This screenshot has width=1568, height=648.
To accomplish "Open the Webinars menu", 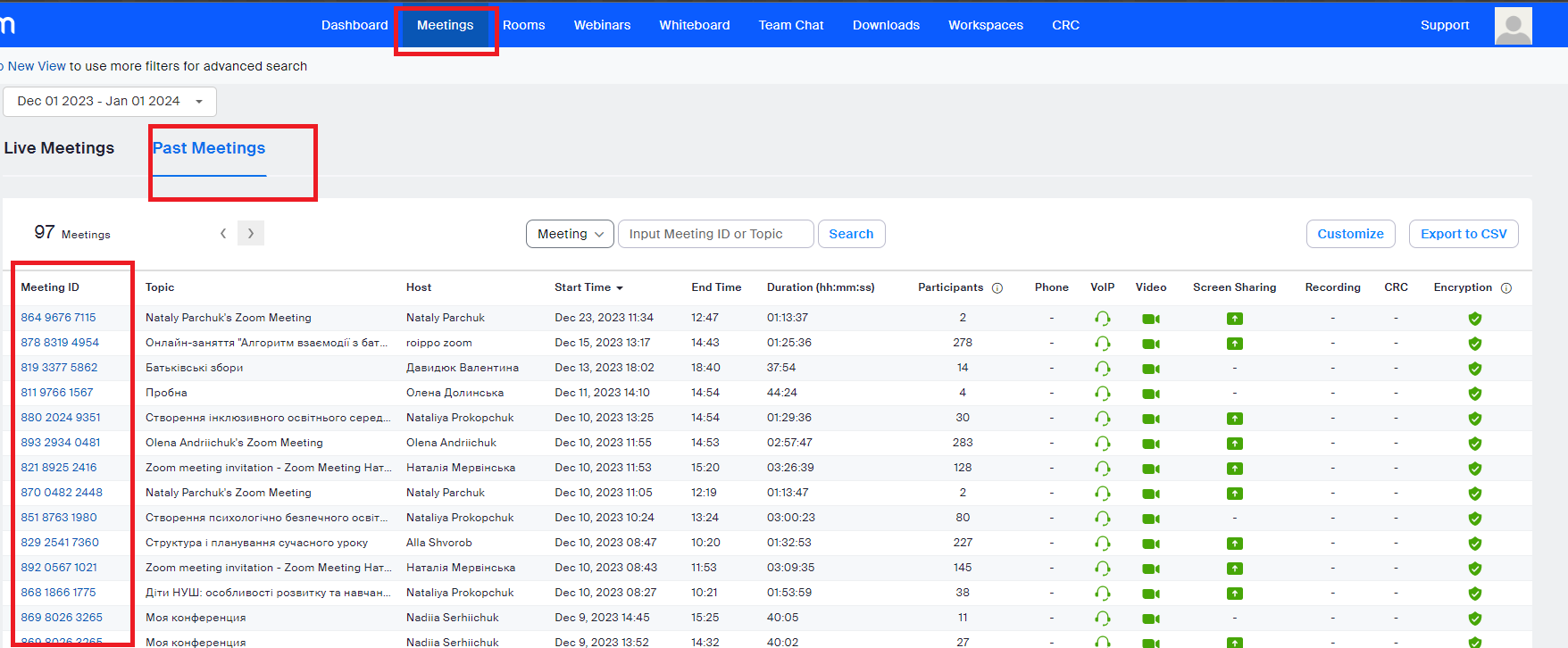I will pos(602,25).
